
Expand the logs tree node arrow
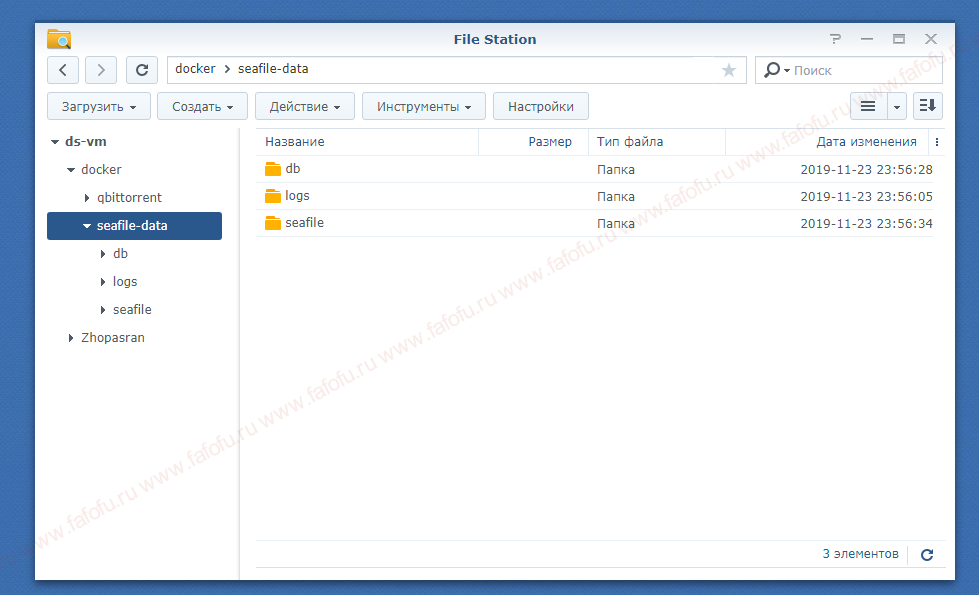[103, 282]
